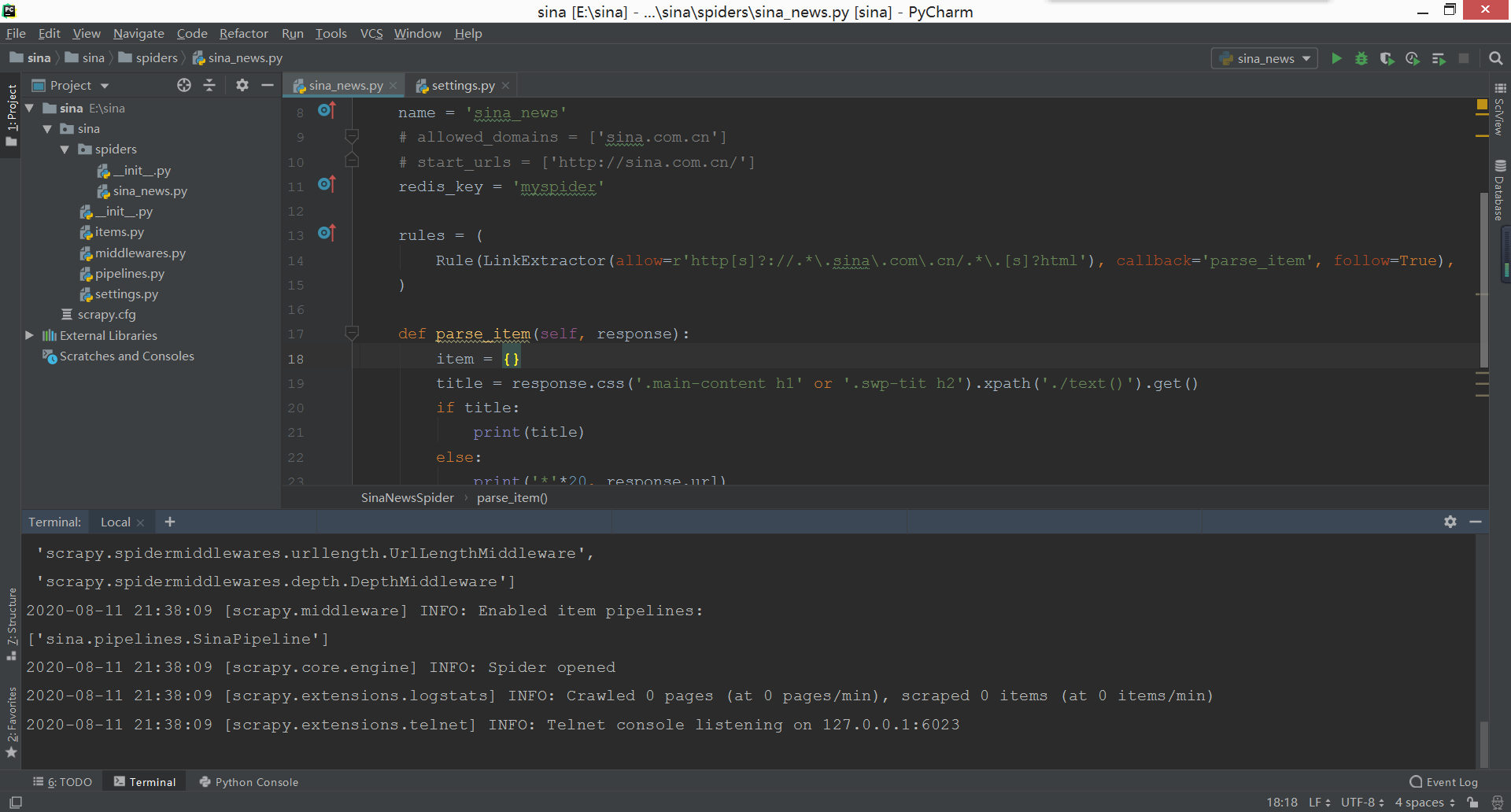
Task: Switch to the settings.py editor tab
Action: point(463,85)
